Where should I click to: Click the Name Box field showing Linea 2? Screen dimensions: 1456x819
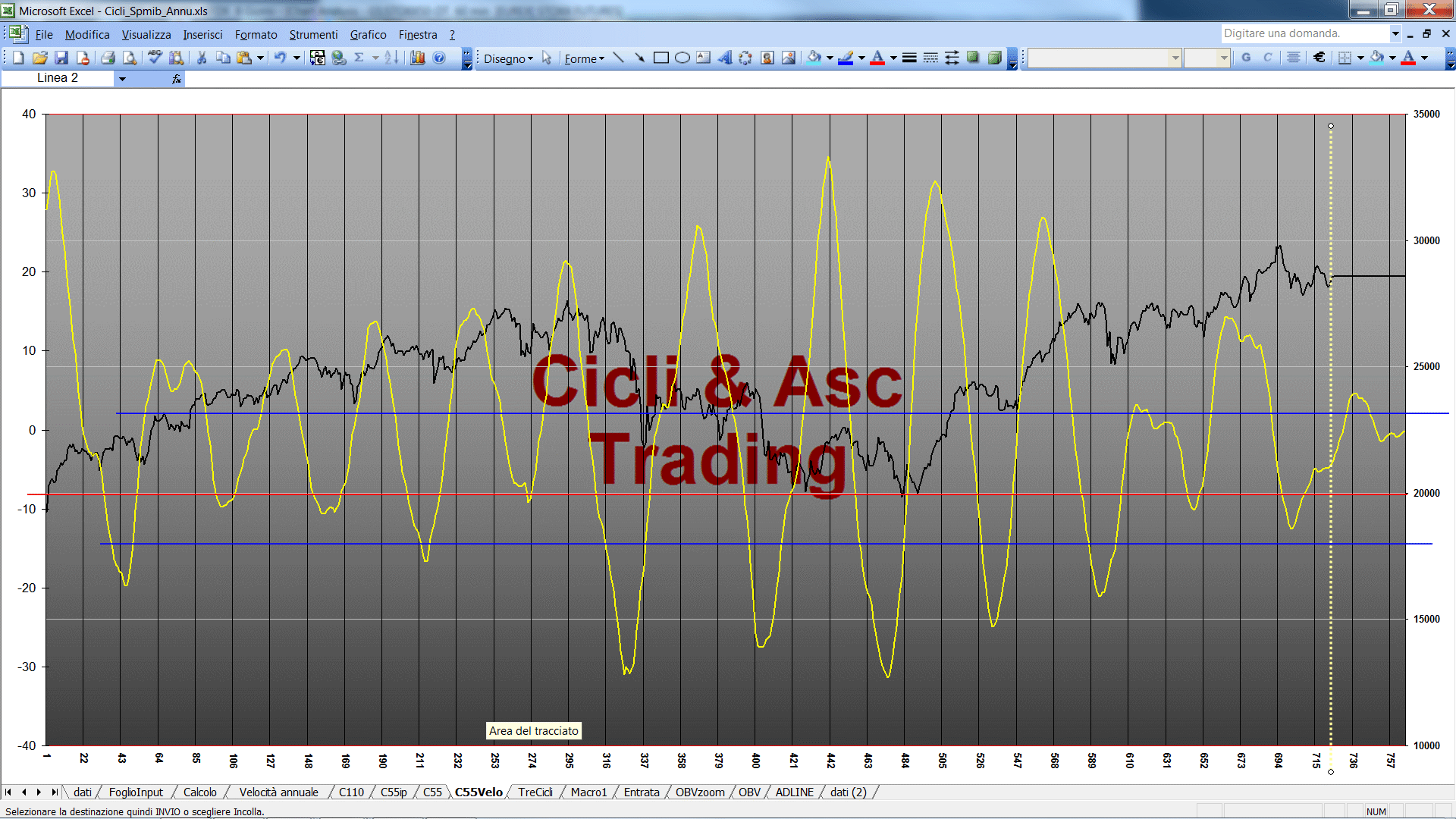pyautogui.click(x=58, y=78)
